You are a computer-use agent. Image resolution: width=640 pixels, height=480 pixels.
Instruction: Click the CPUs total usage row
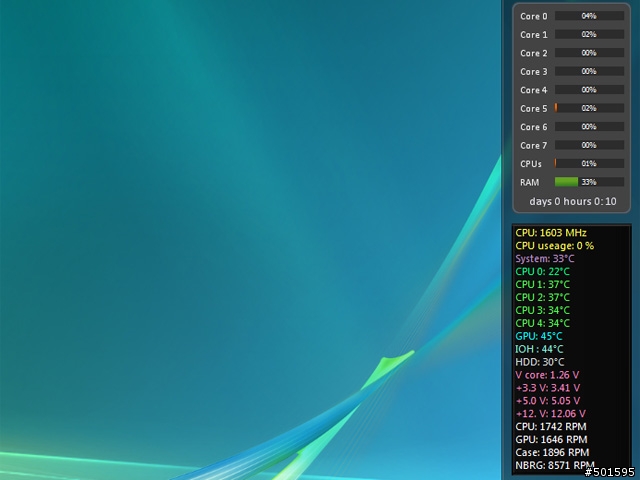(572, 164)
